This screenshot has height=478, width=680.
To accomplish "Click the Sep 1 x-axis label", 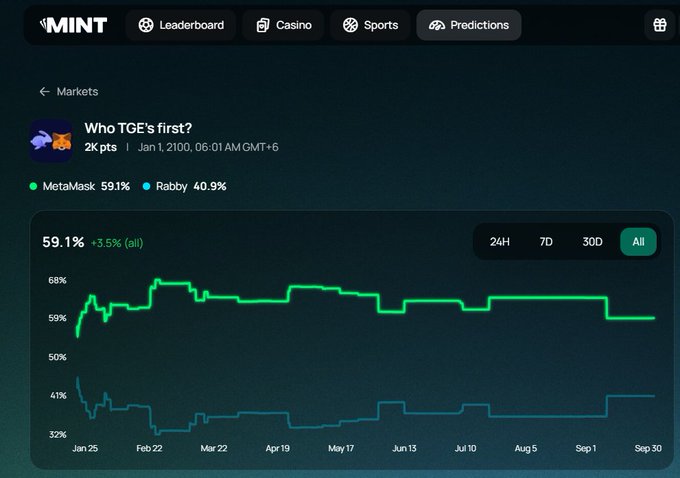I will point(585,449).
